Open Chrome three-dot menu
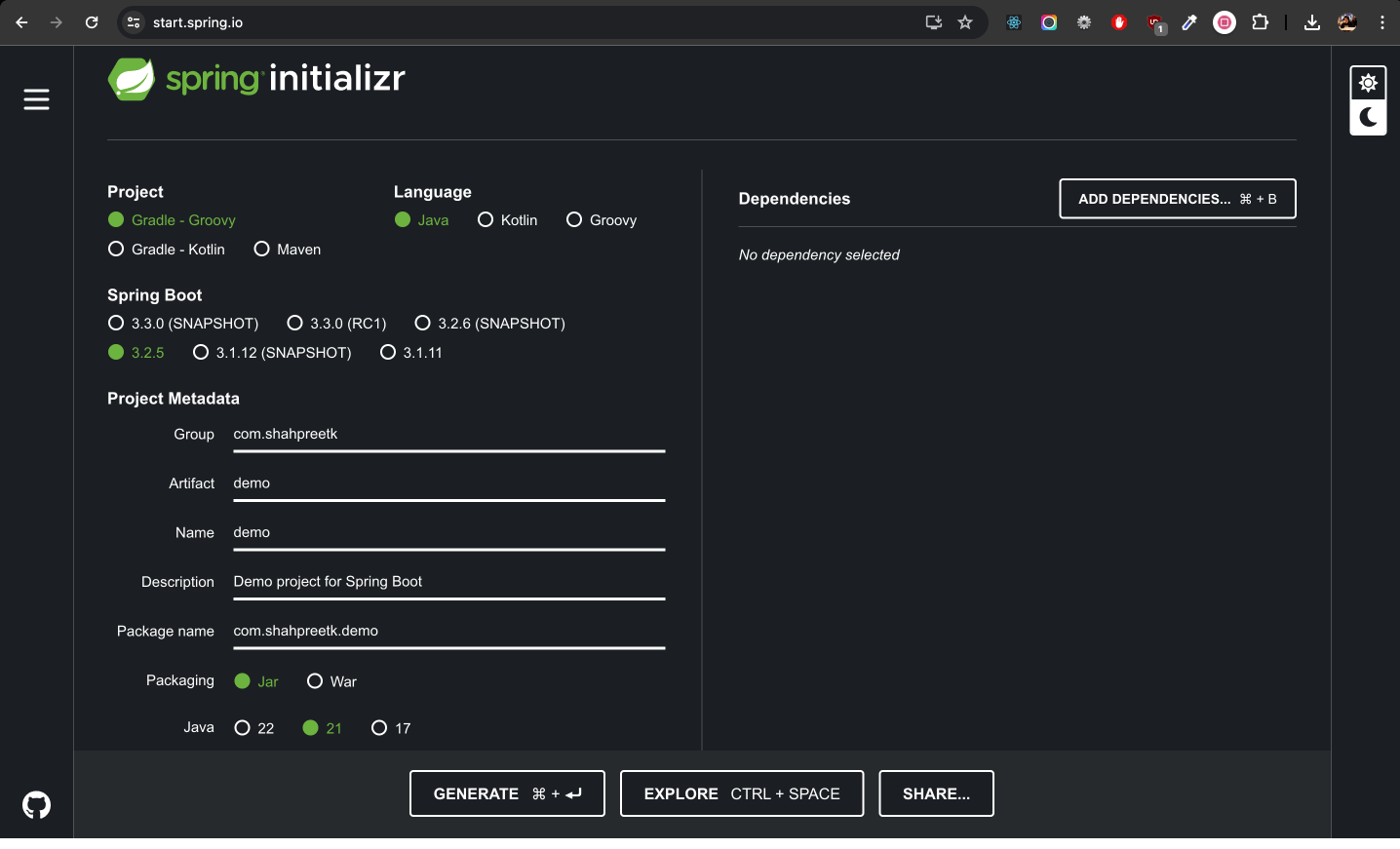The image size is (1400, 849). [1382, 22]
